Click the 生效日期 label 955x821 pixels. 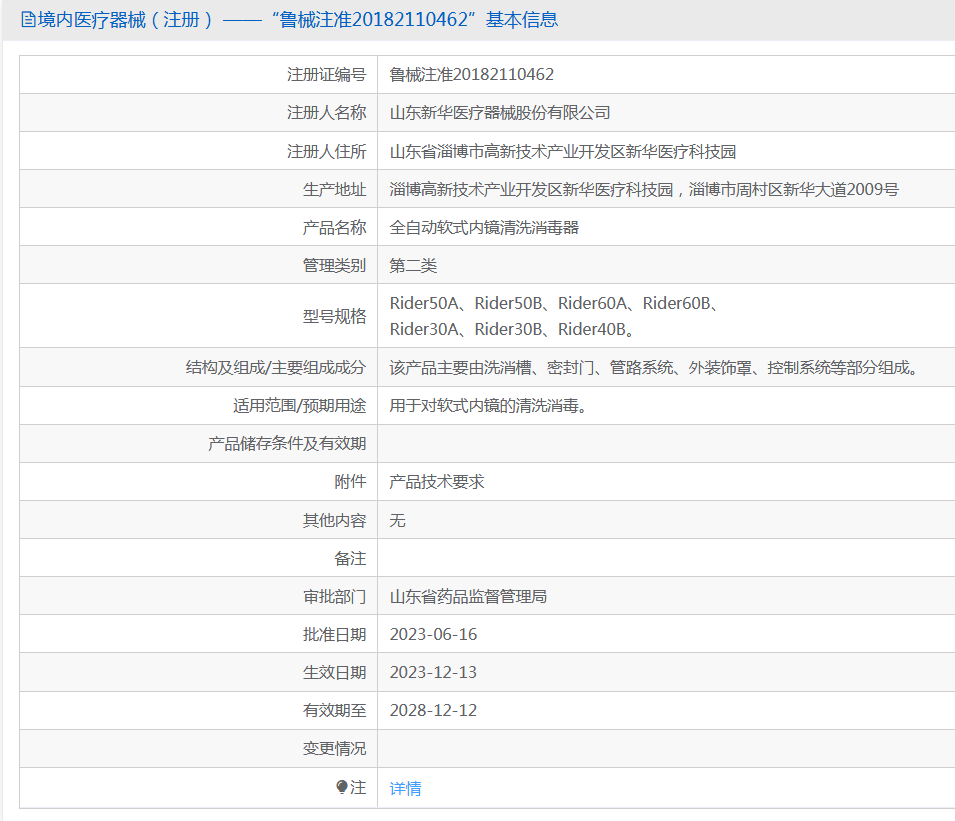[334, 672]
